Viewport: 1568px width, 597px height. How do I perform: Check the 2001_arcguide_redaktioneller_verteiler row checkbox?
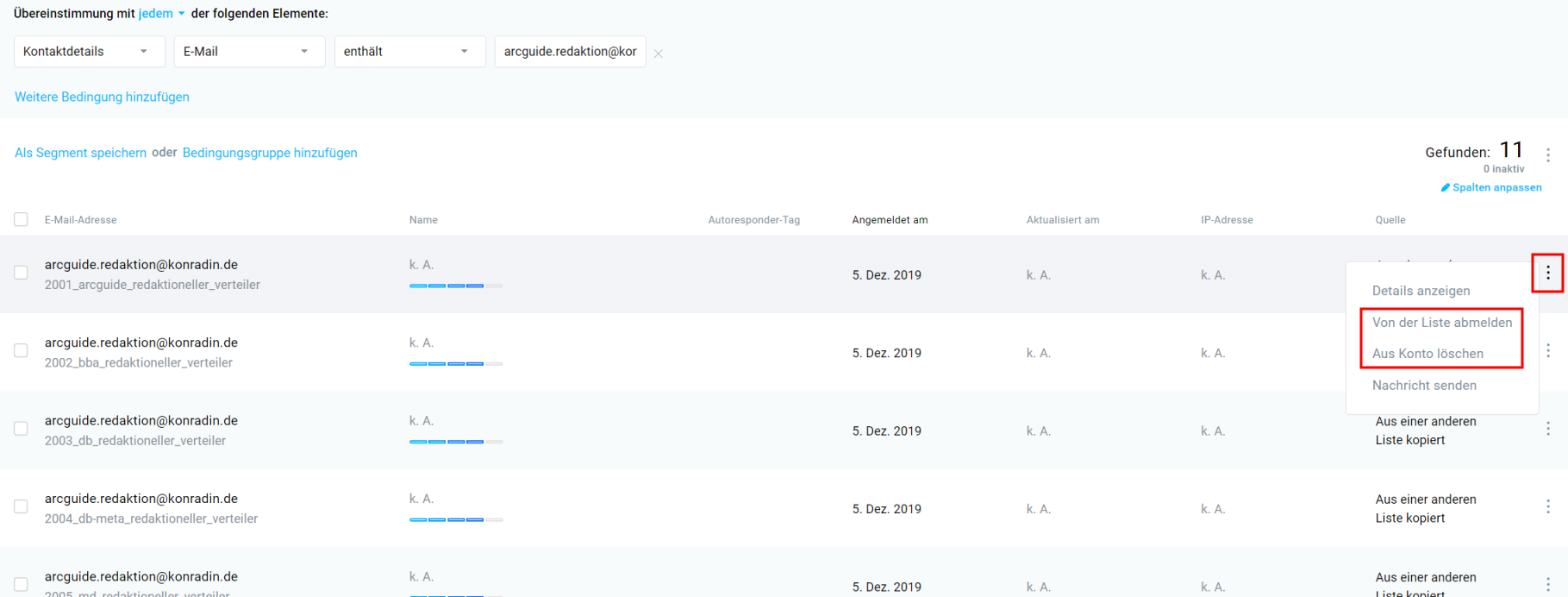(x=21, y=273)
